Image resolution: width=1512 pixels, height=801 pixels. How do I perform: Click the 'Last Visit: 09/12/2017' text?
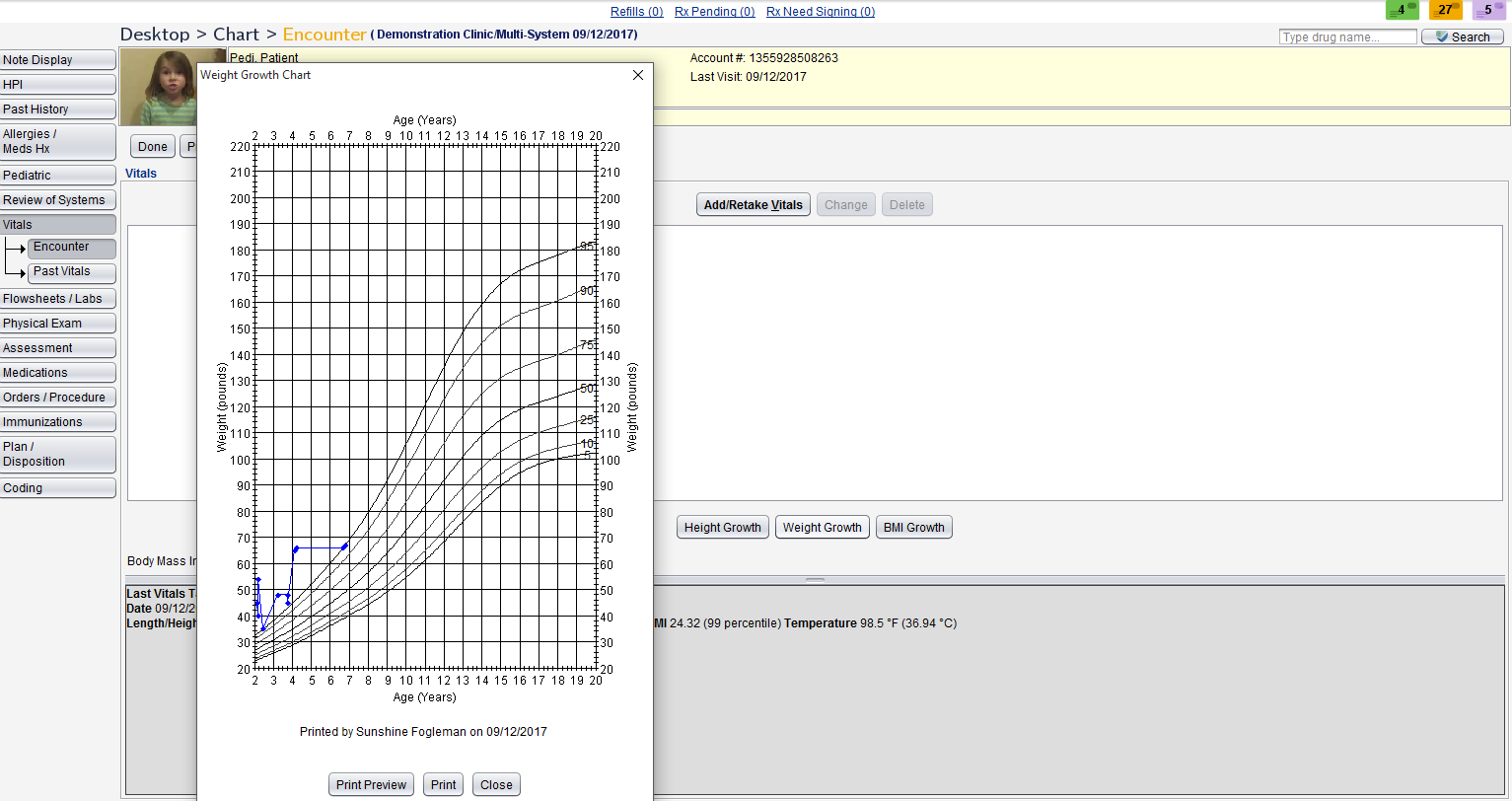pyautogui.click(x=749, y=77)
